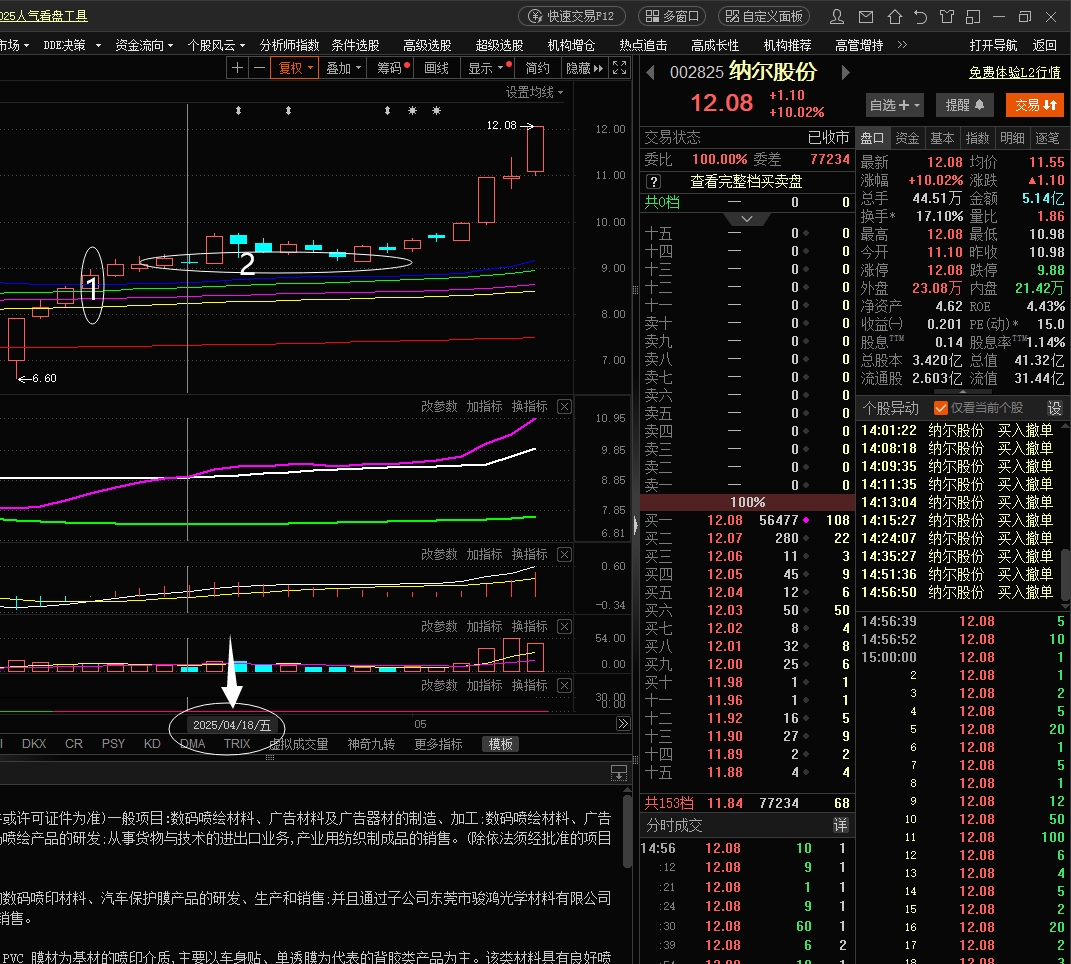
Task: Close the first sub-indicator panel (10.95 scale)
Action: (564, 407)
